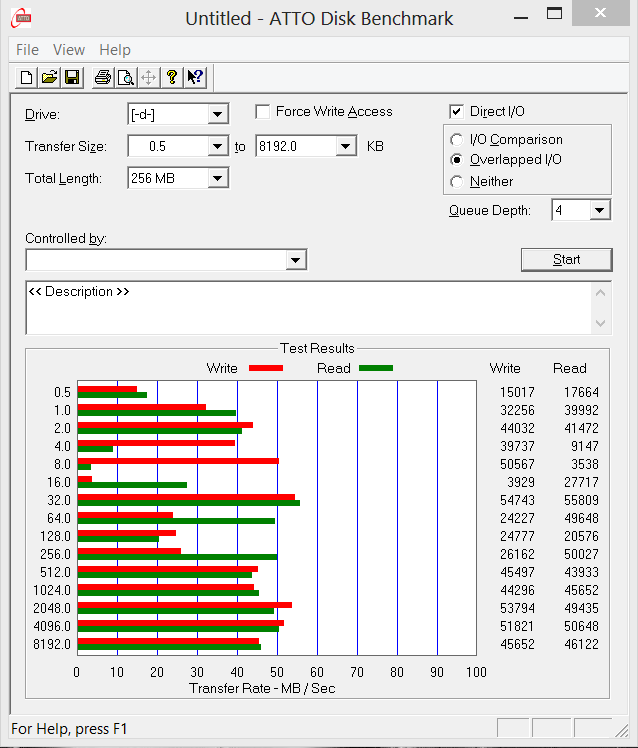Print results using the printer icon
The height and width of the screenshot is (748, 638).
[x=102, y=77]
